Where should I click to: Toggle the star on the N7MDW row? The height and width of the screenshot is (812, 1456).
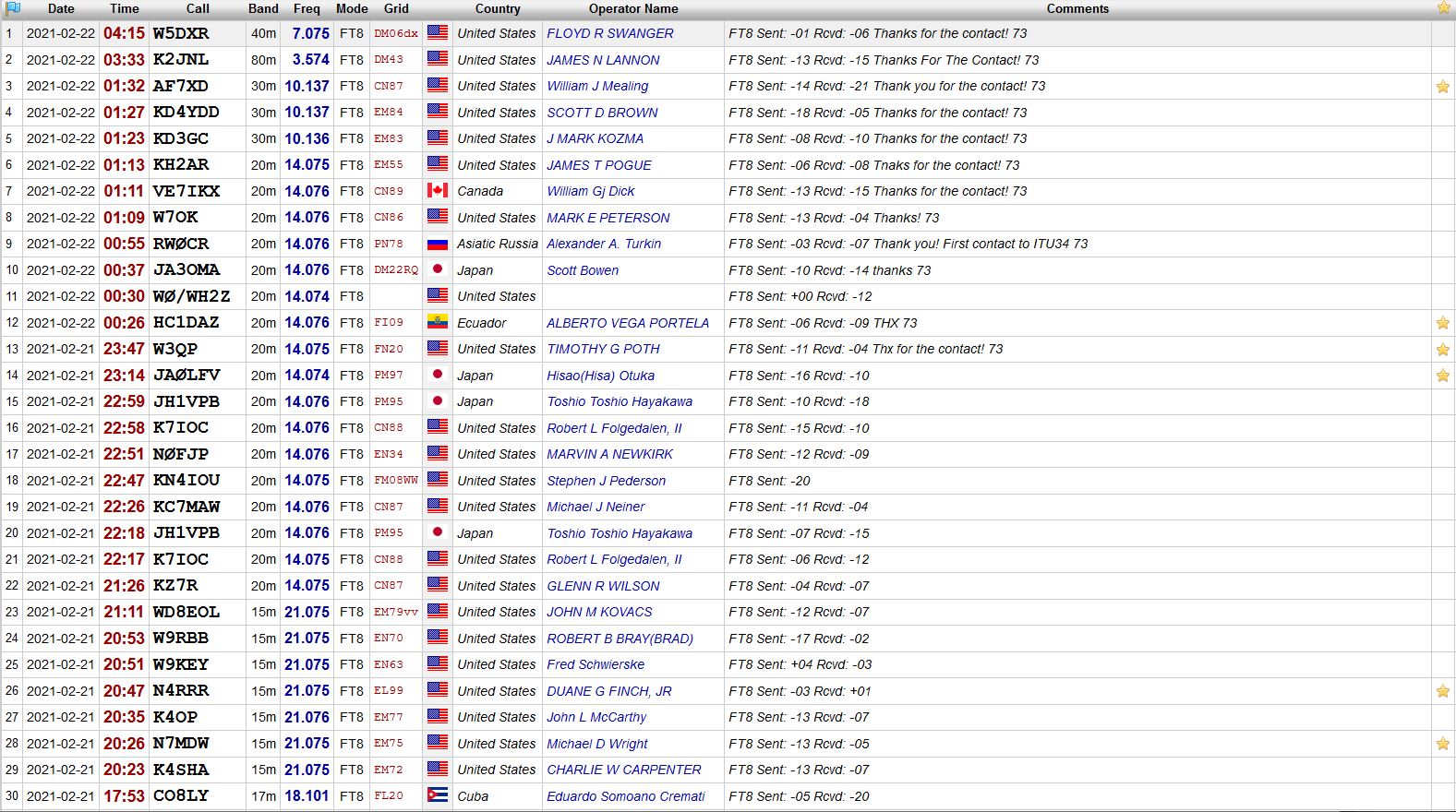(x=1442, y=744)
